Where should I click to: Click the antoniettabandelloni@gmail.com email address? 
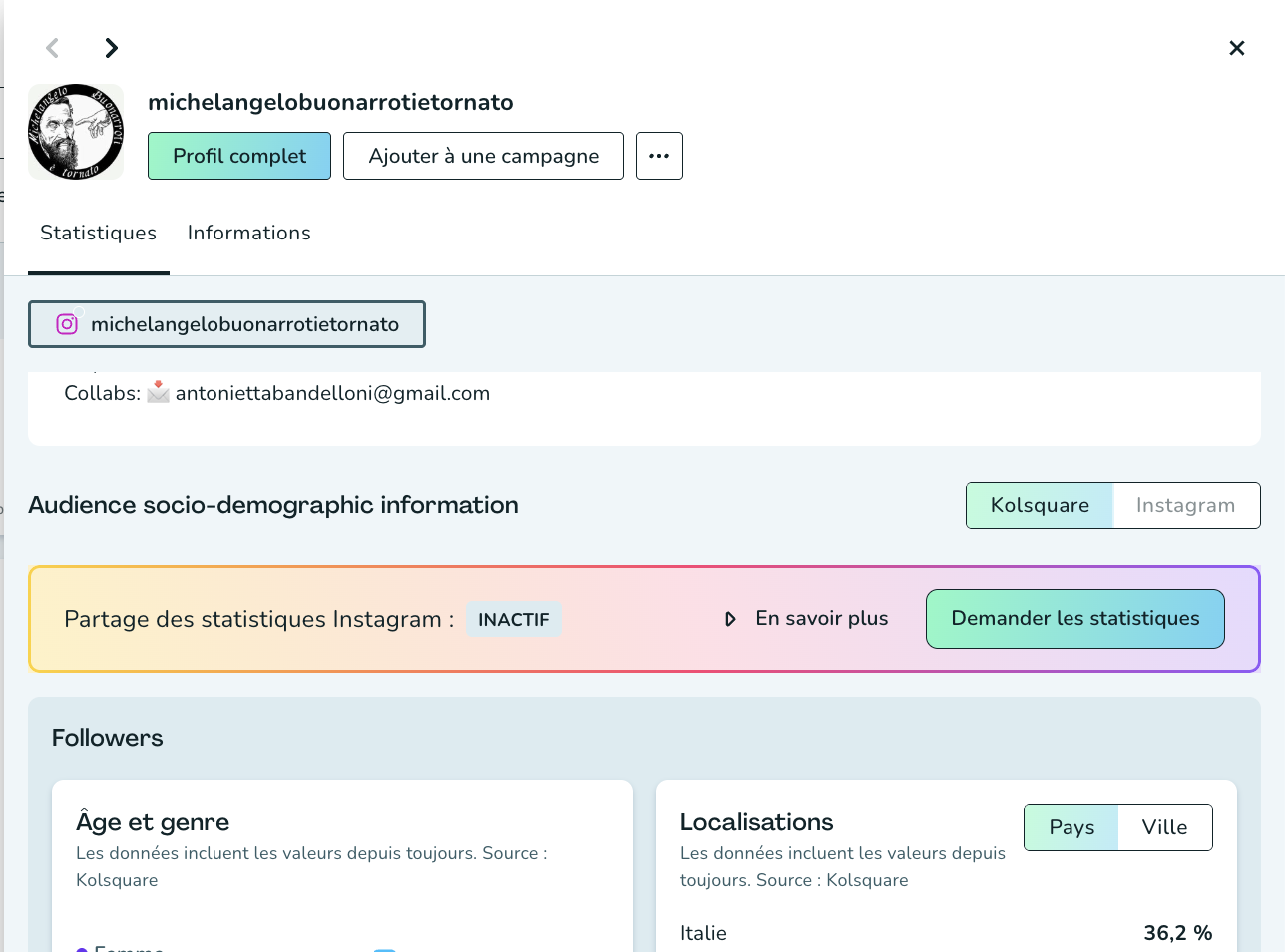(332, 393)
